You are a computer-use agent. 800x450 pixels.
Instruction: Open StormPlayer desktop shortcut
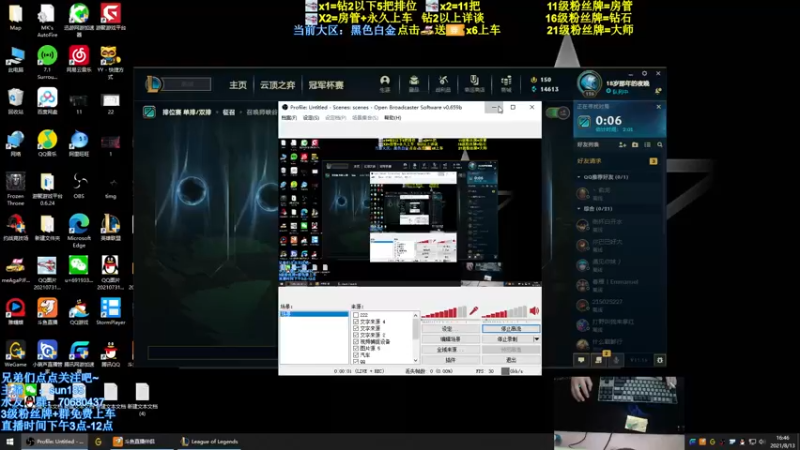pos(110,312)
